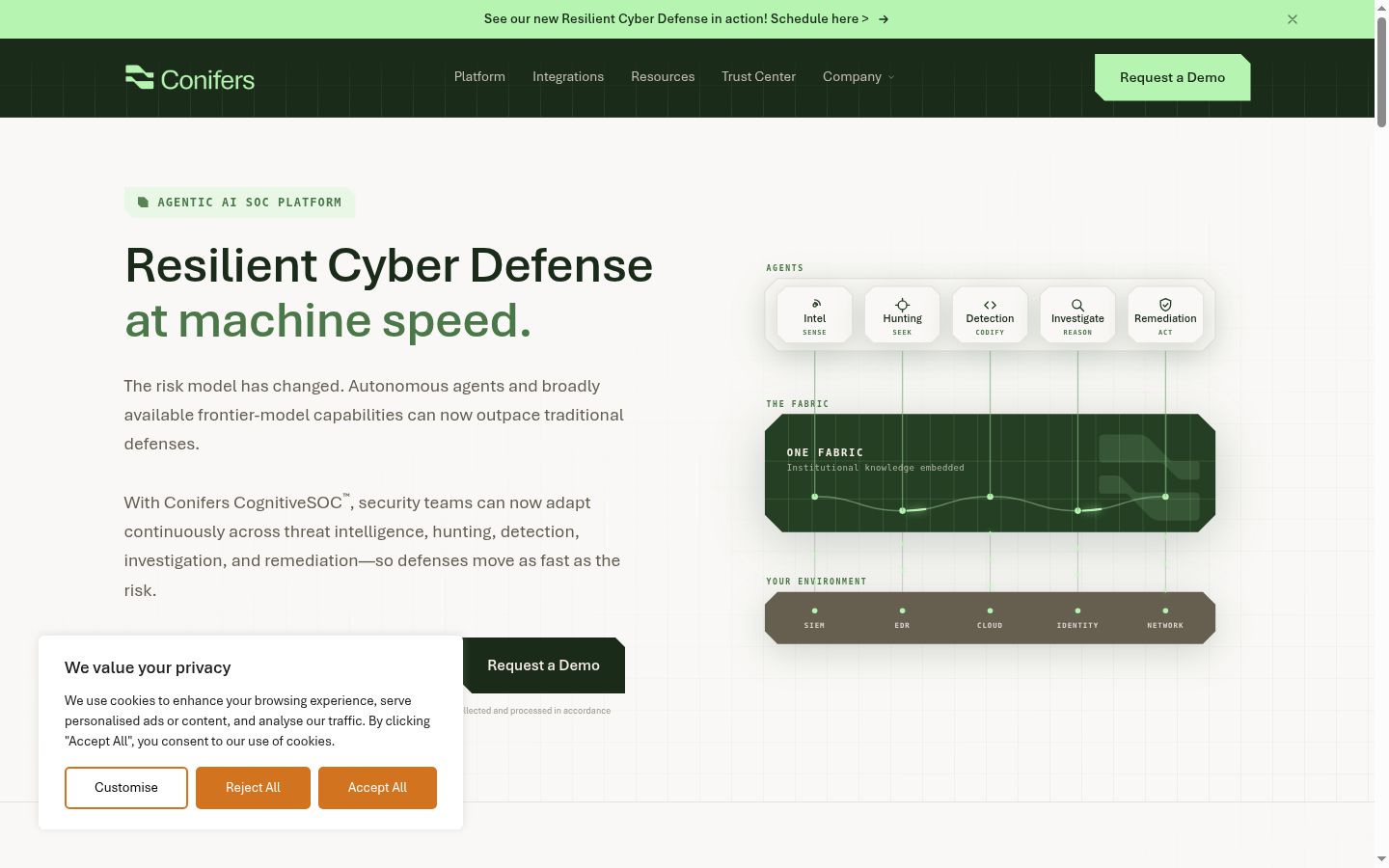
Task: Click the 'at machine speed.' heading text
Action: (x=328, y=320)
